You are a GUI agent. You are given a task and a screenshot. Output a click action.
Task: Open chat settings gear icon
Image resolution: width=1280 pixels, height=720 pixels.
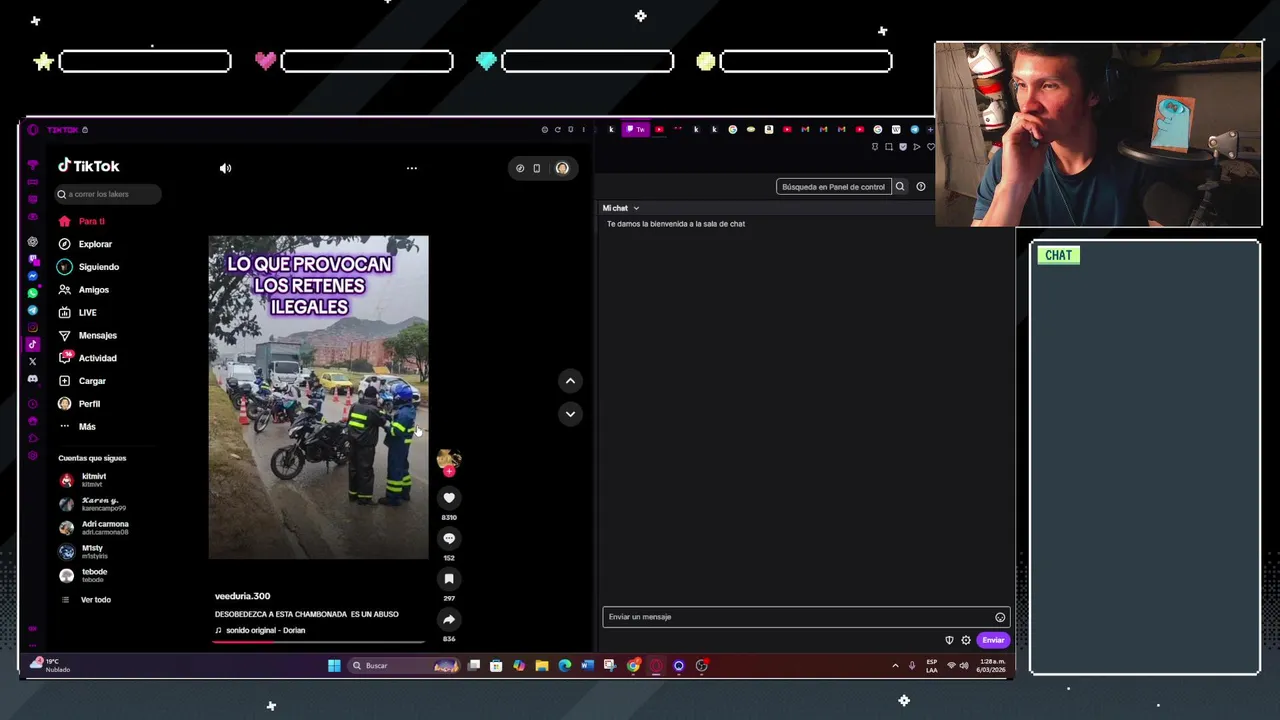966,640
